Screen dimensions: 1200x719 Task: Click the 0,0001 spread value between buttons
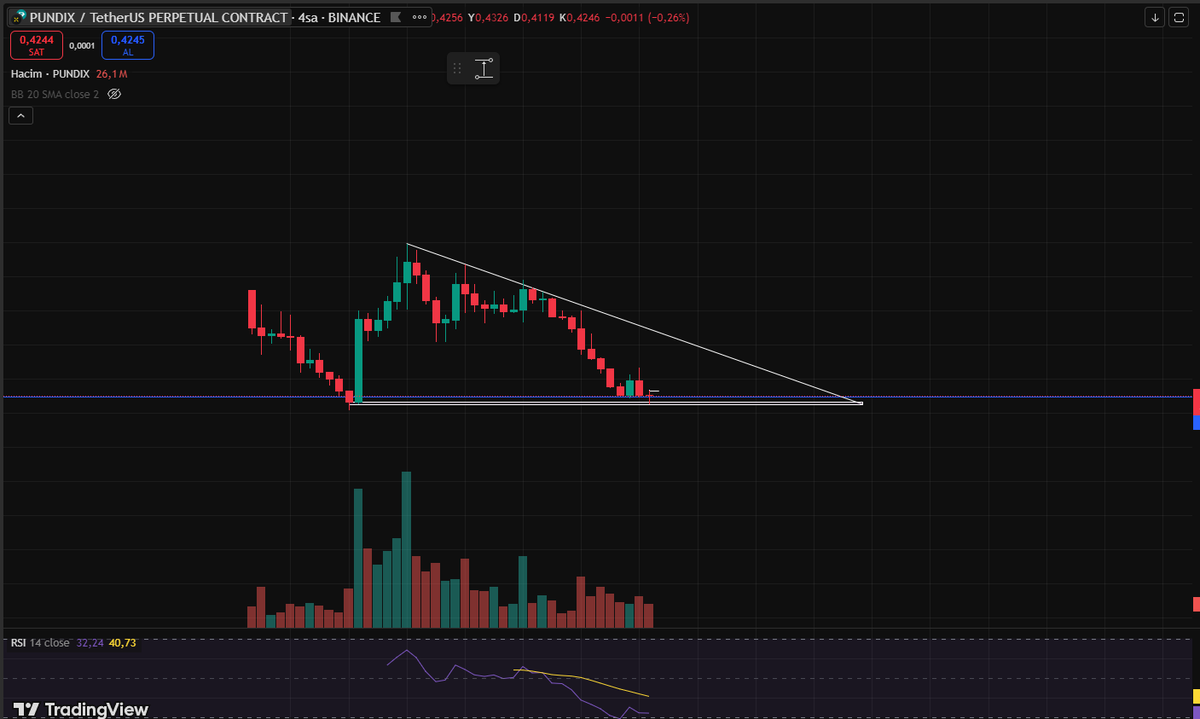(x=82, y=45)
